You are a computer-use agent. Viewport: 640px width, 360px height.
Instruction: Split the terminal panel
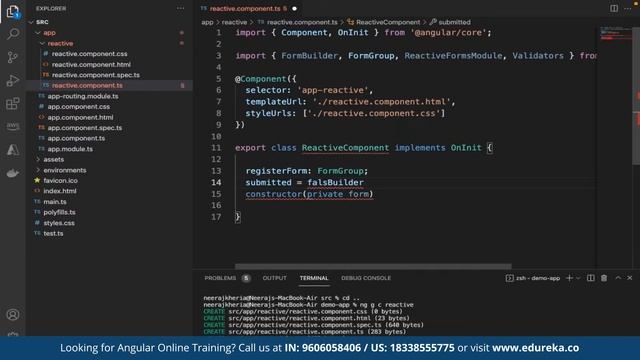(591, 278)
